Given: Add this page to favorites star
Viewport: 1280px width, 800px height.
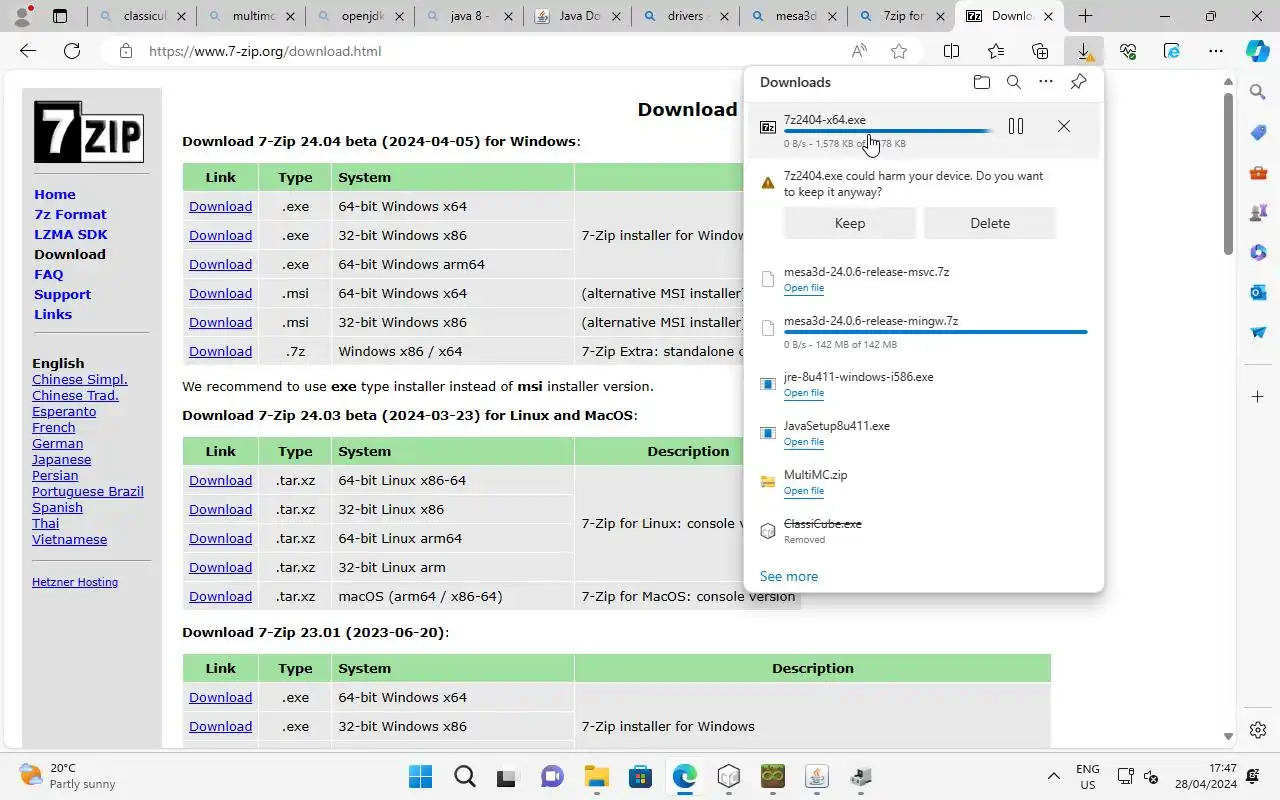Looking at the screenshot, I should click(x=899, y=51).
